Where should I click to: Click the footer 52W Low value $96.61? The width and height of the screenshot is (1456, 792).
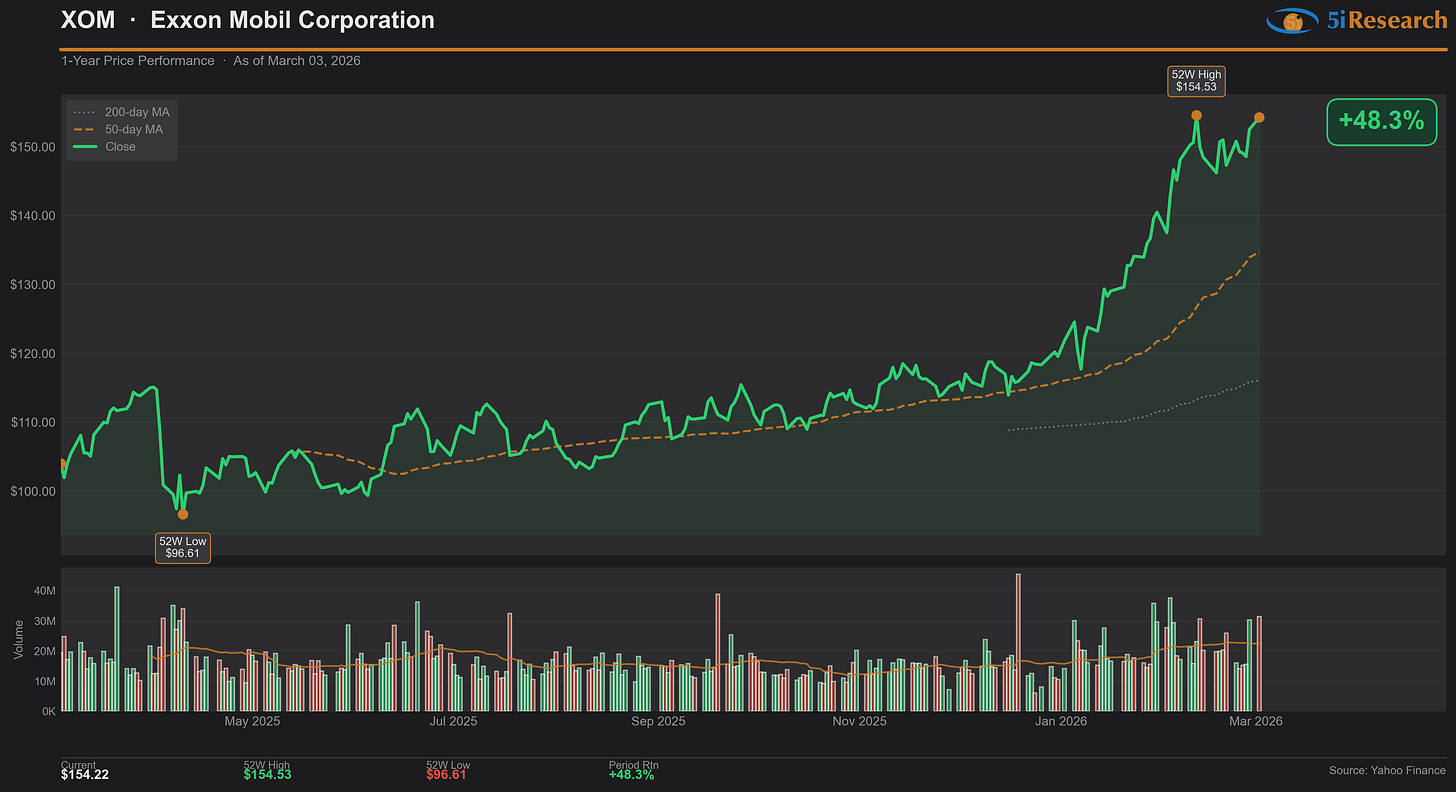446,776
